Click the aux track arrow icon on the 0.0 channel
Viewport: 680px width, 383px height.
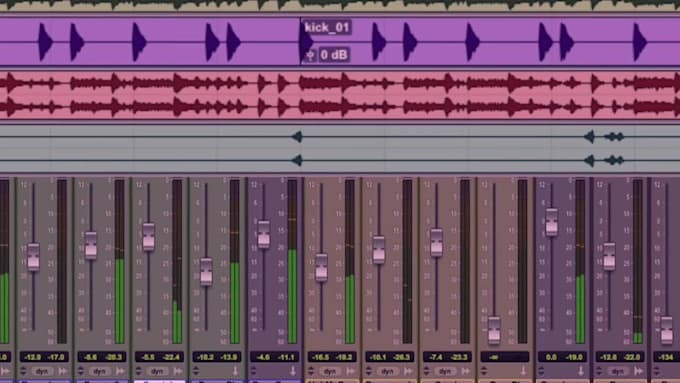581,371
